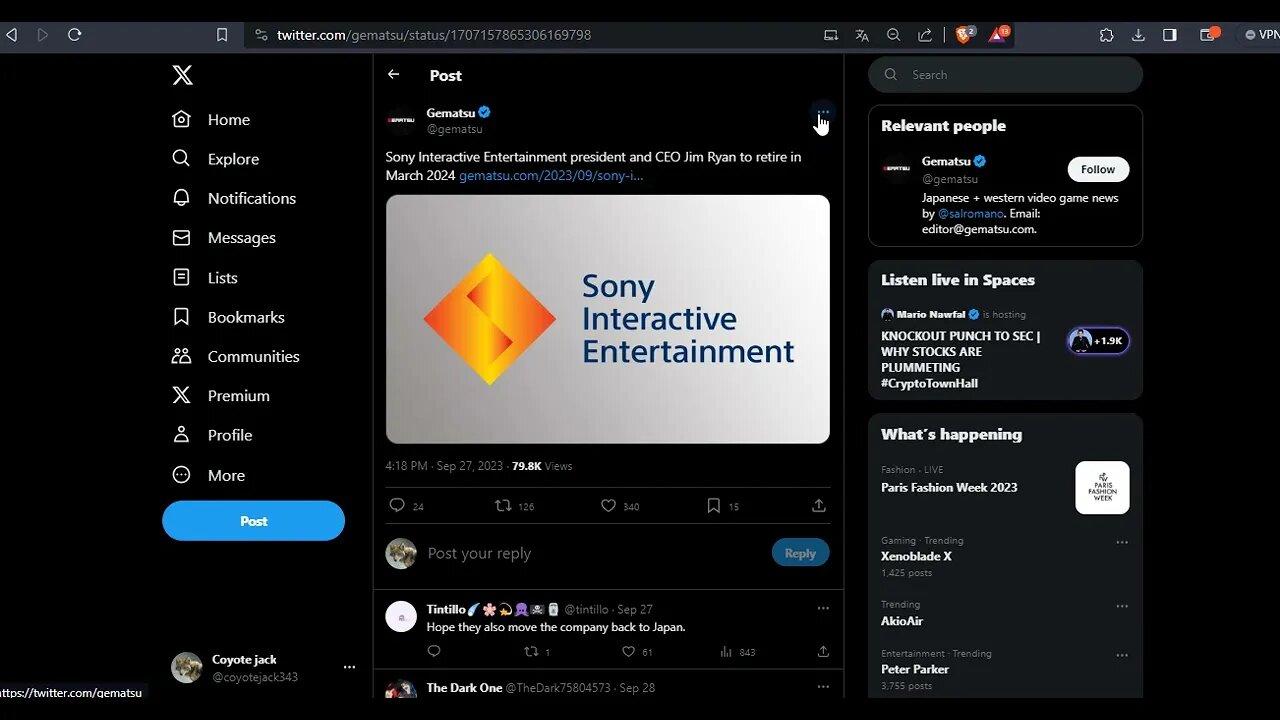Reply to Tintillo's comment
The image size is (1280, 720).
tap(434, 651)
